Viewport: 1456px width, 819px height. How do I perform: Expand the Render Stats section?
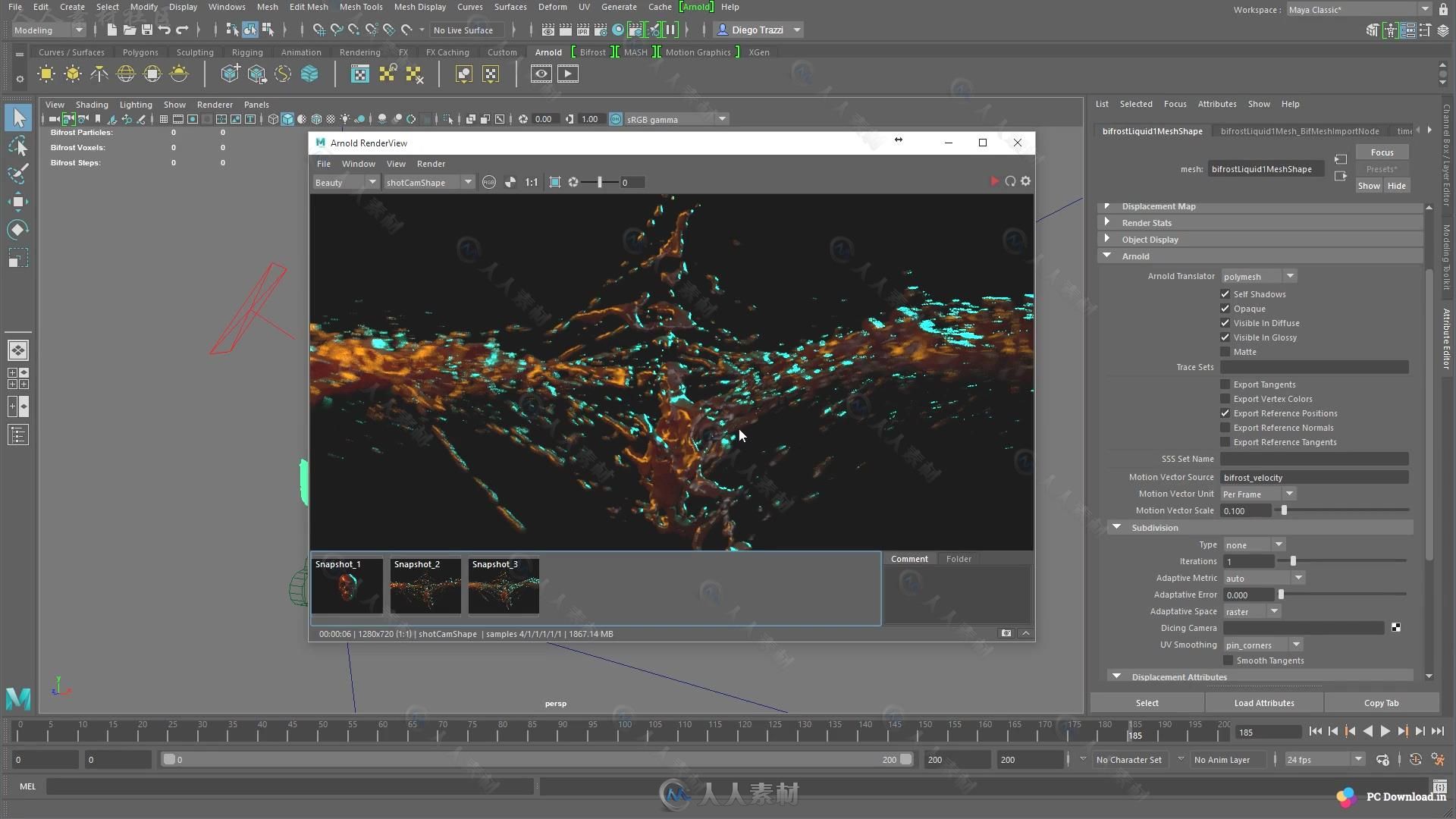coord(1259,223)
